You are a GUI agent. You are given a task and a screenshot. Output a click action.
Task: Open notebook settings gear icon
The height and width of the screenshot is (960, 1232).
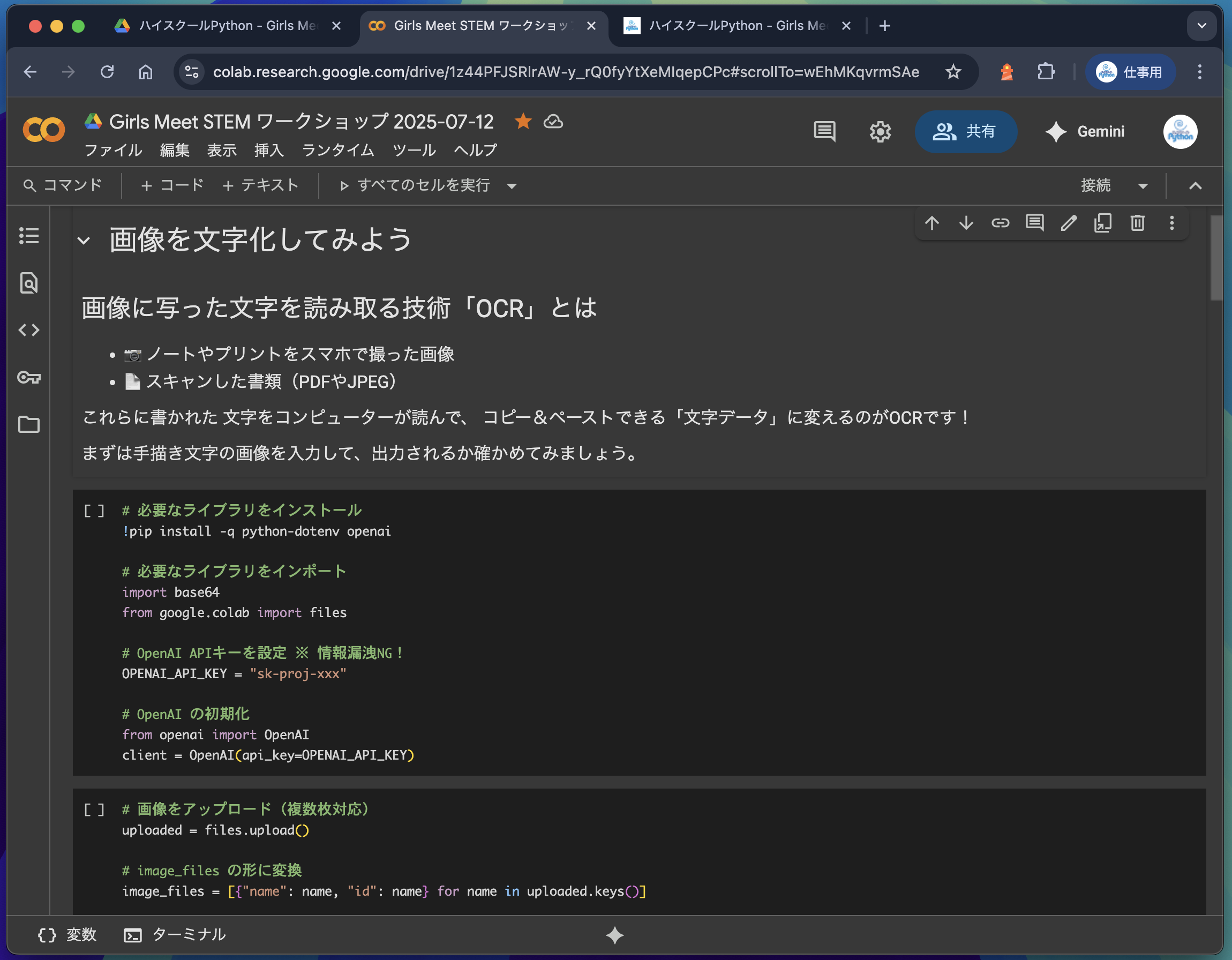pos(880,132)
